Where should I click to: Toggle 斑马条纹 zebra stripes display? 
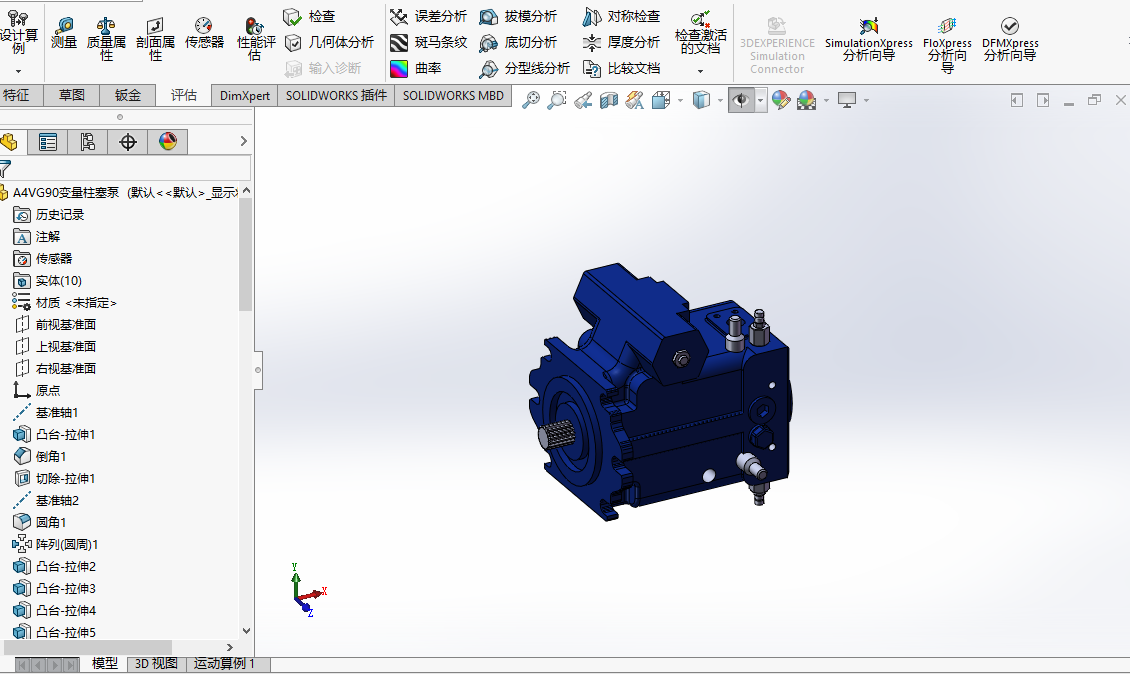[x=429, y=43]
